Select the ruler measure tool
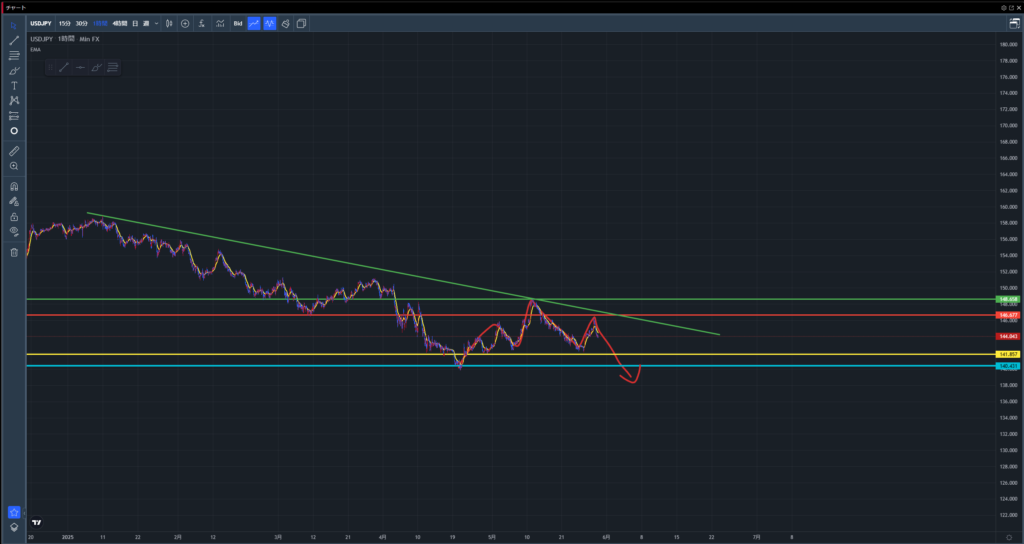The height and width of the screenshot is (544, 1024). tap(14, 151)
